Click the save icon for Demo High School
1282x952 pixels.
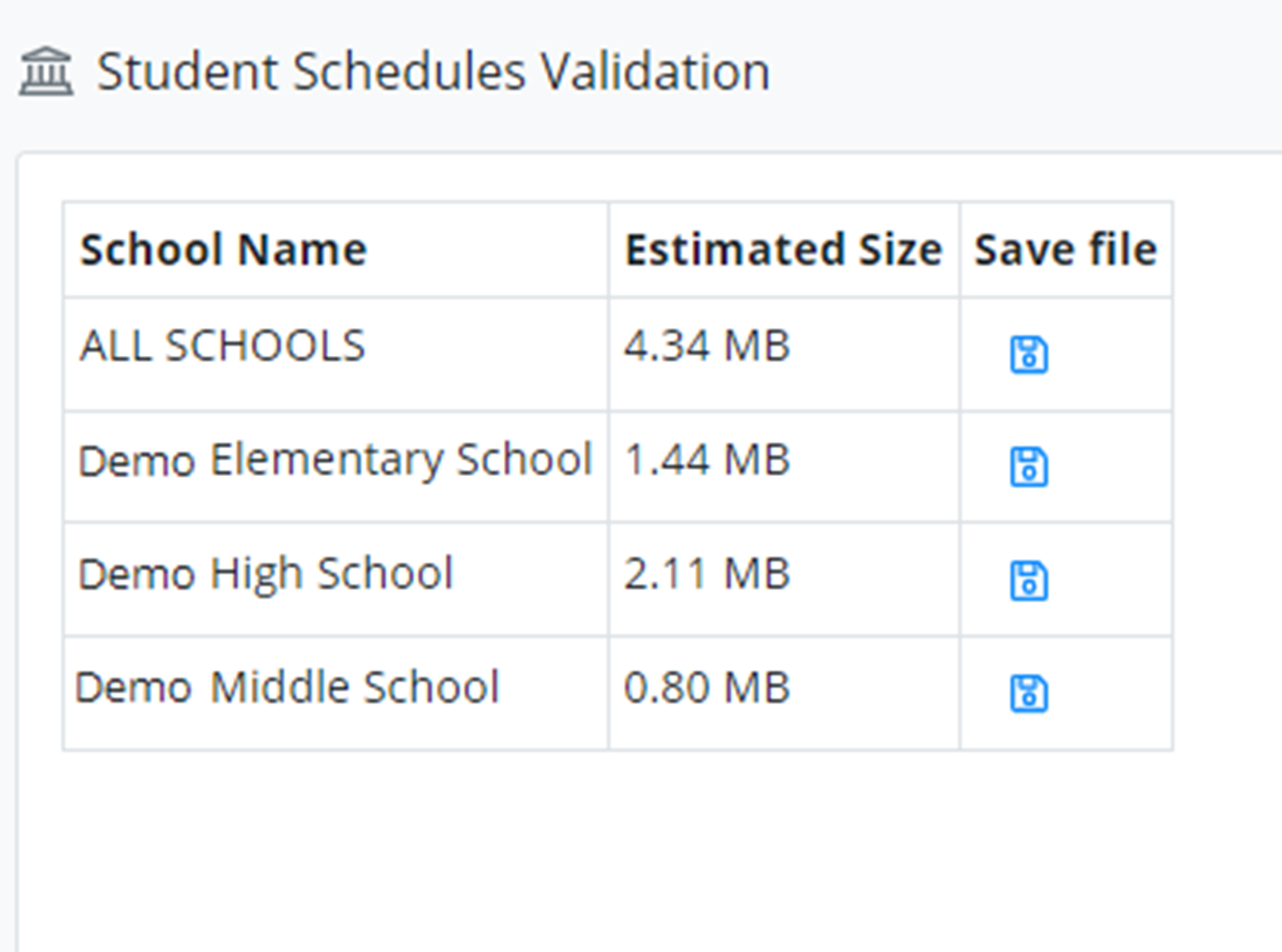(1029, 580)
